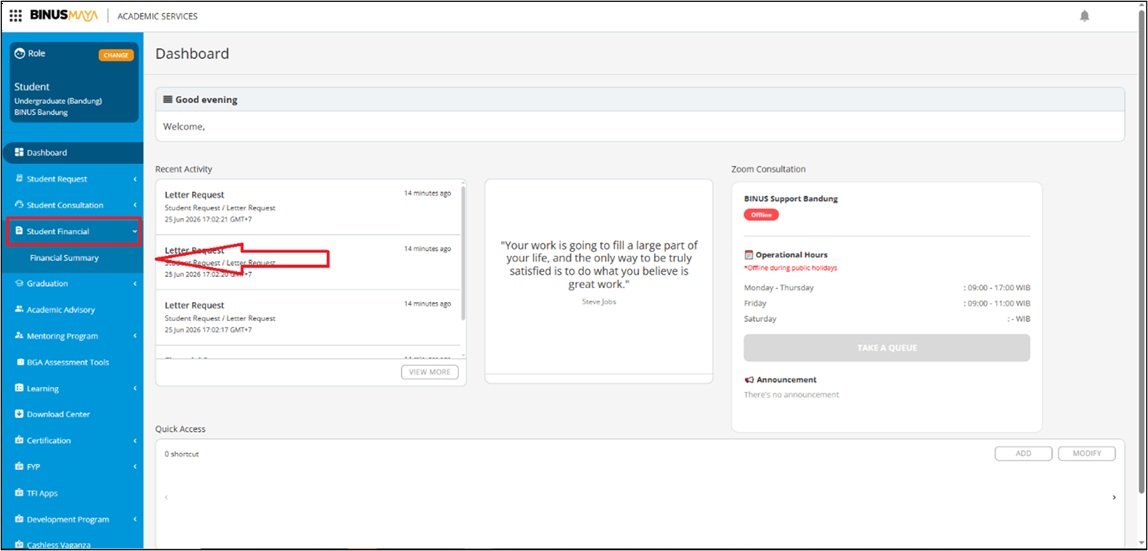Expand the Student Request submenu chevron

[x=135, y=179]
